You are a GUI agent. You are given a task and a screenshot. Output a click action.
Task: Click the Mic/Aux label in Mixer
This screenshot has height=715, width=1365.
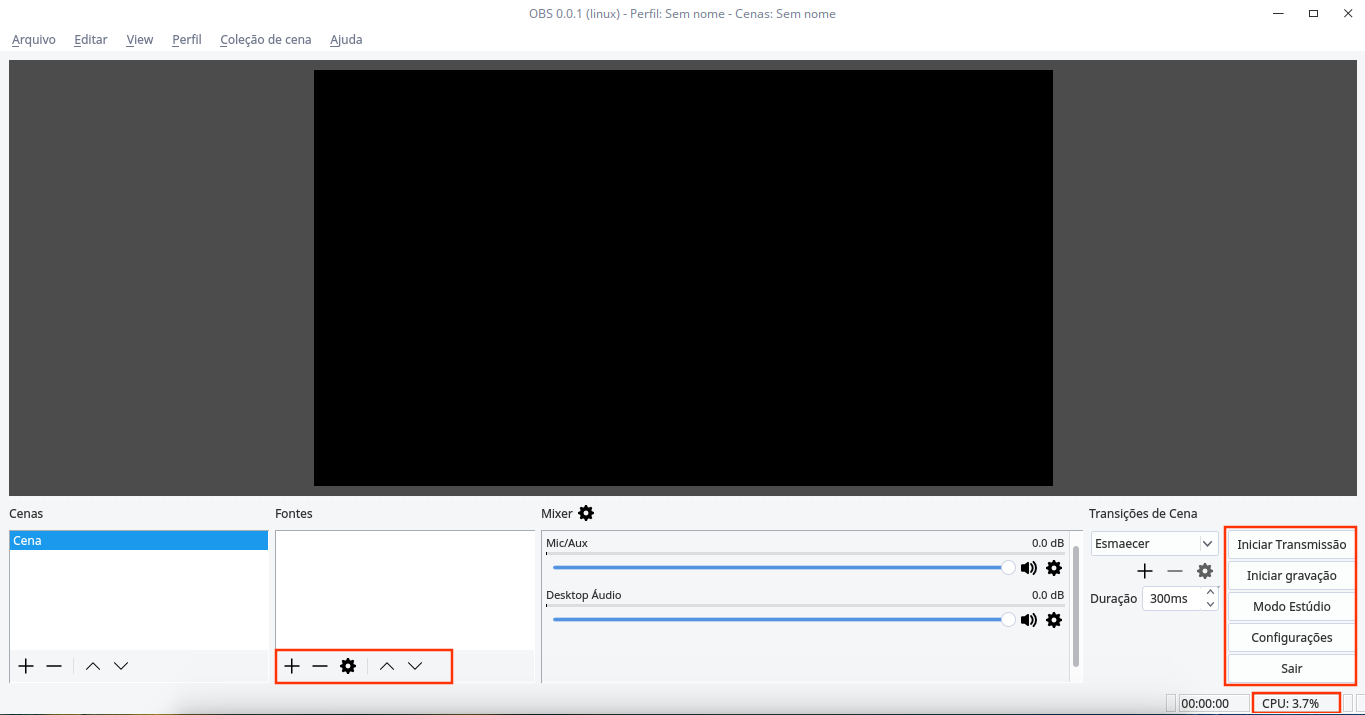coord(567,543)
